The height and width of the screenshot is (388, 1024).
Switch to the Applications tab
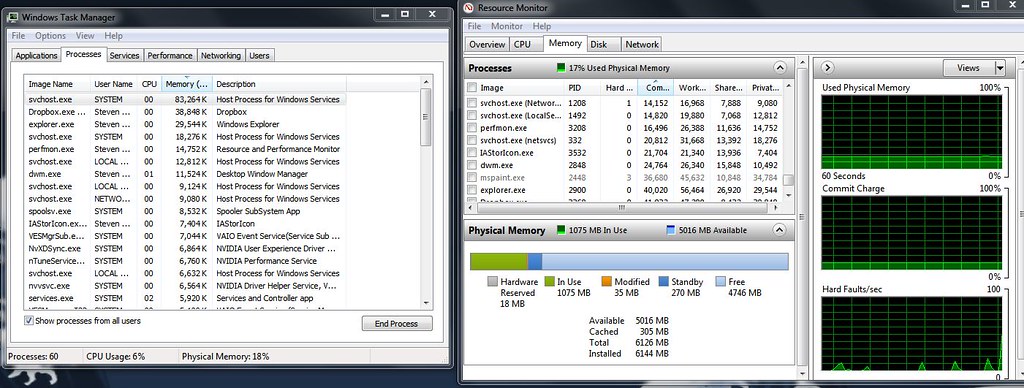pyautogui.click(x=37, y=56)
